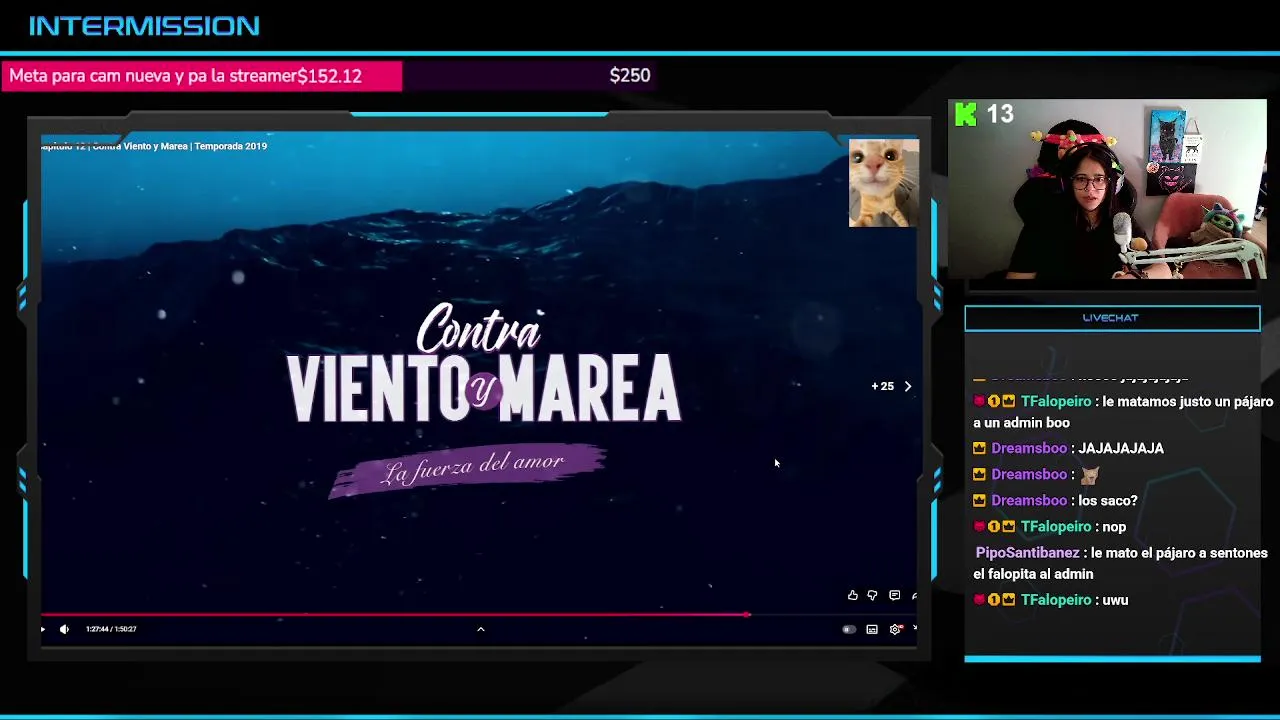Click the play button in video player

click(x=42, y=629)
